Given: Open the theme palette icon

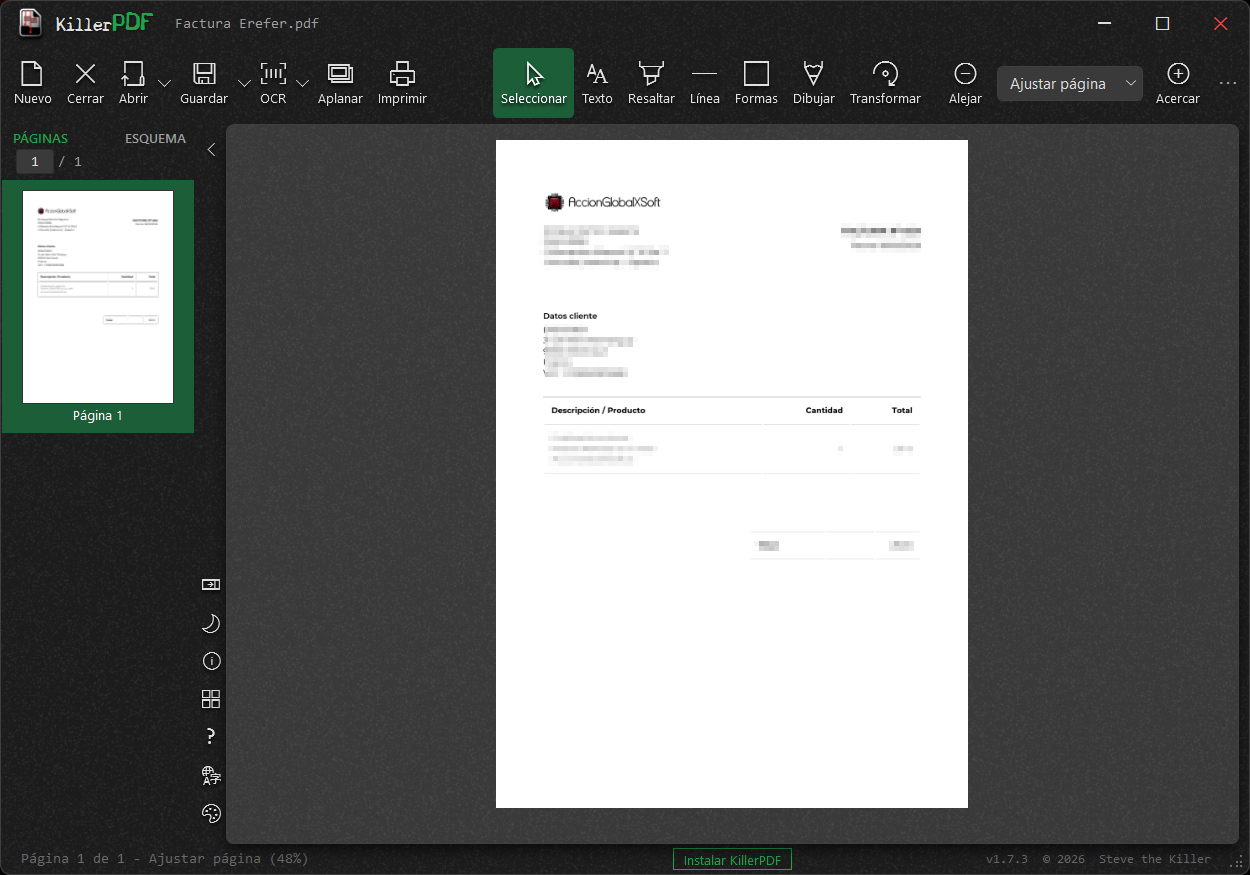Looking at the screenshot, I should coord(211,813).
